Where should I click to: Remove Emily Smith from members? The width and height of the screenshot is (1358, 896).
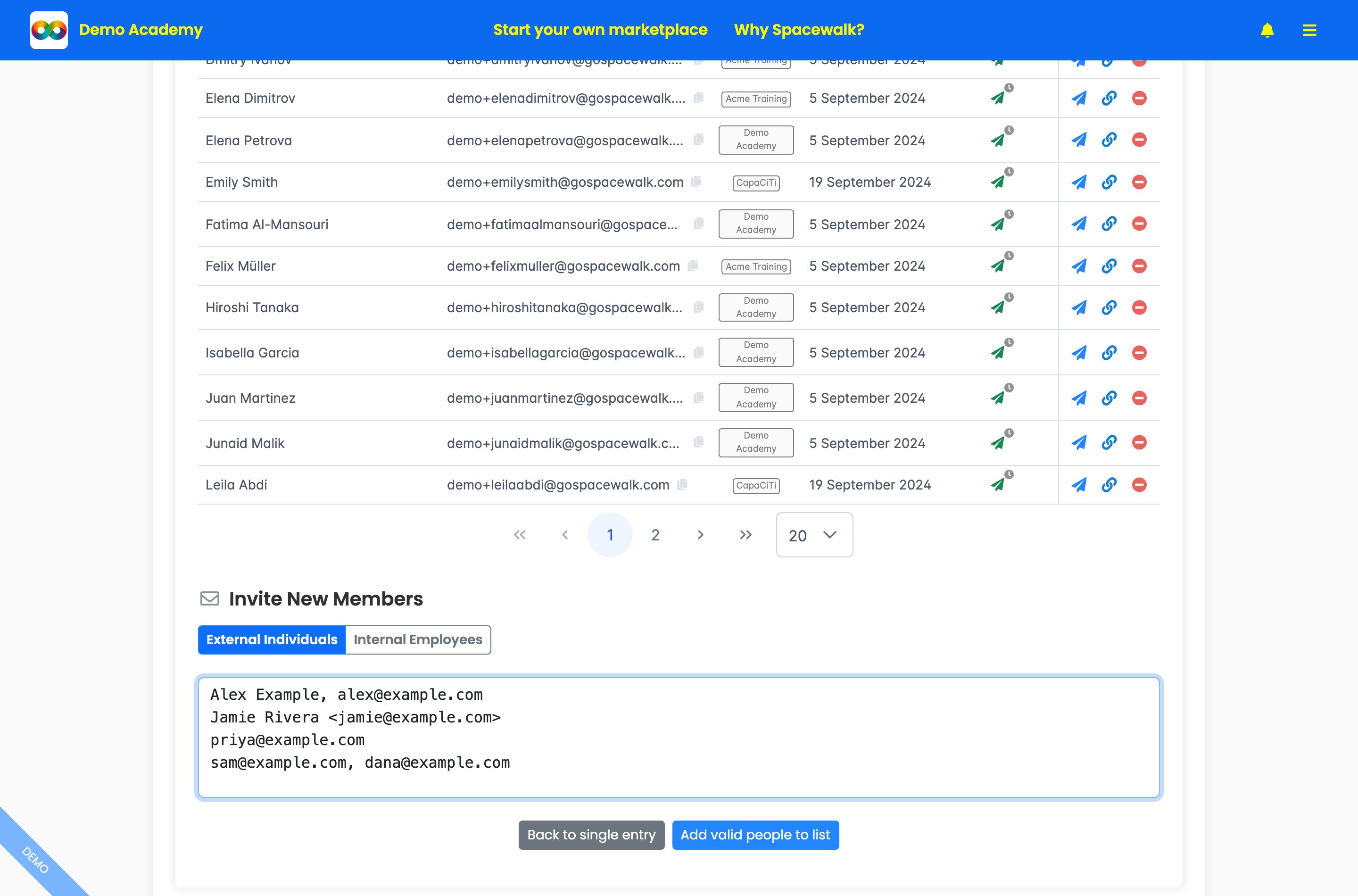(x=1139, y=183)
